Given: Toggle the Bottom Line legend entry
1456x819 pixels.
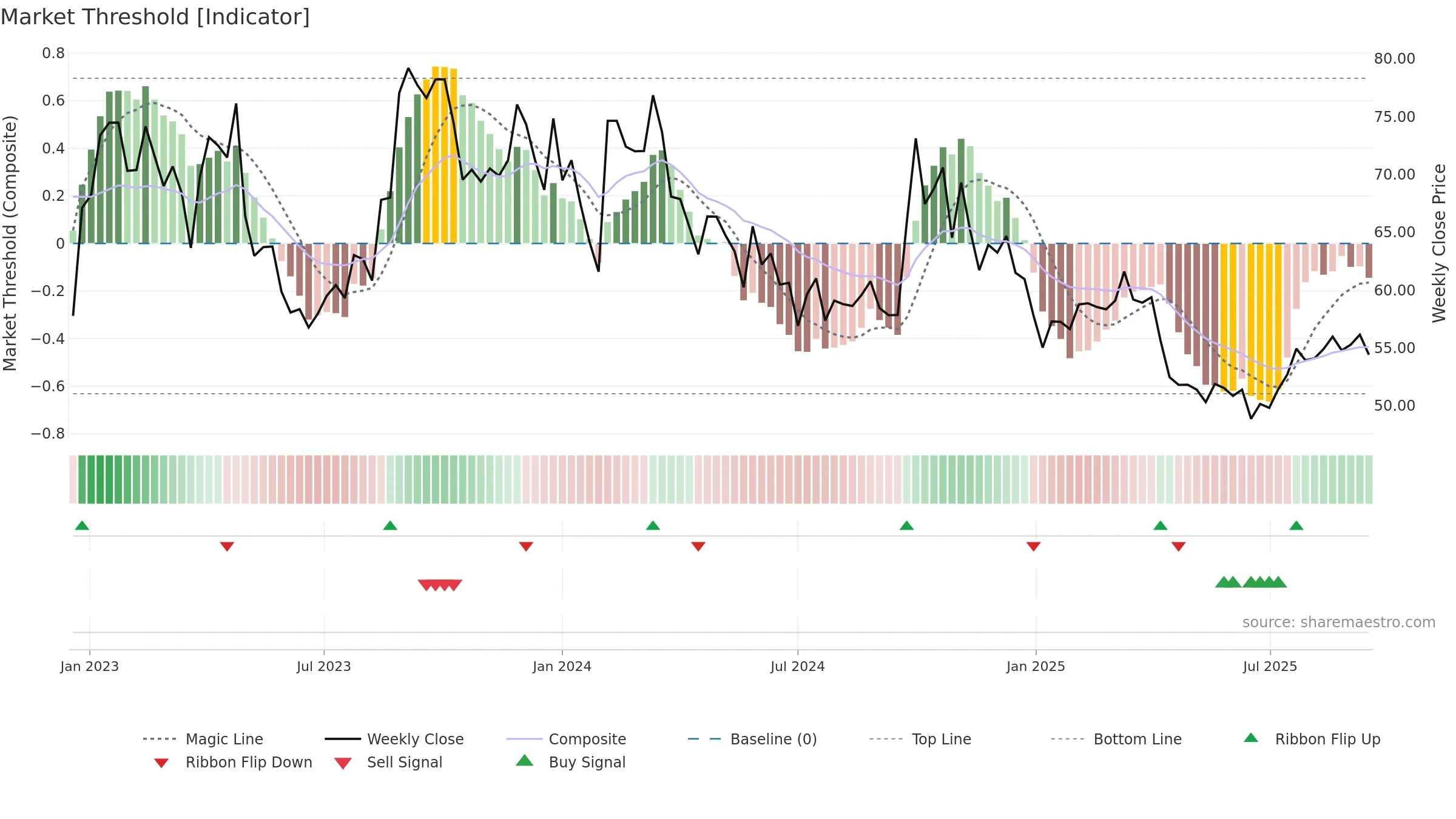Looking at the screenshot, I should pyautogui.click(x=1116, y=739).
